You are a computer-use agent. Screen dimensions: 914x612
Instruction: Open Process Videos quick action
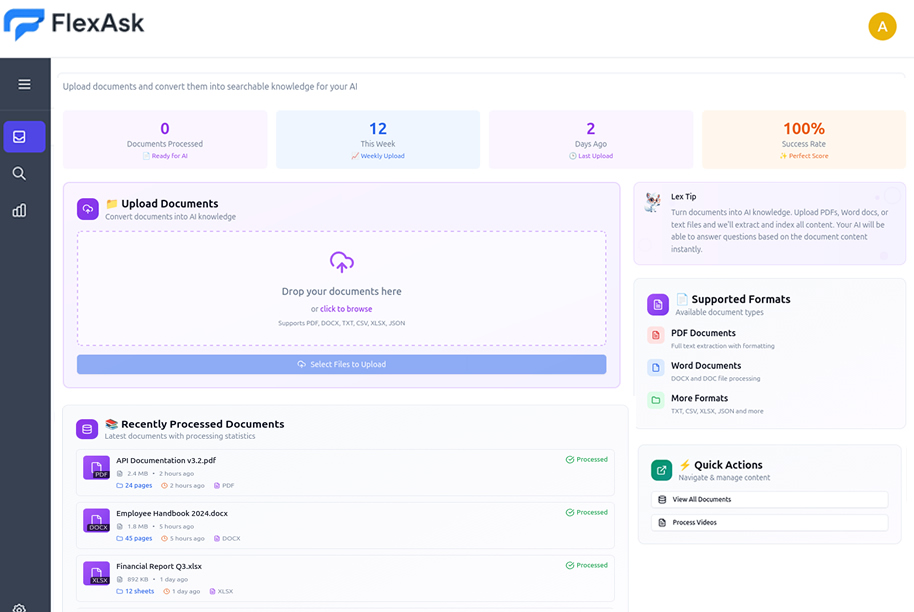[x=769, y=523]
